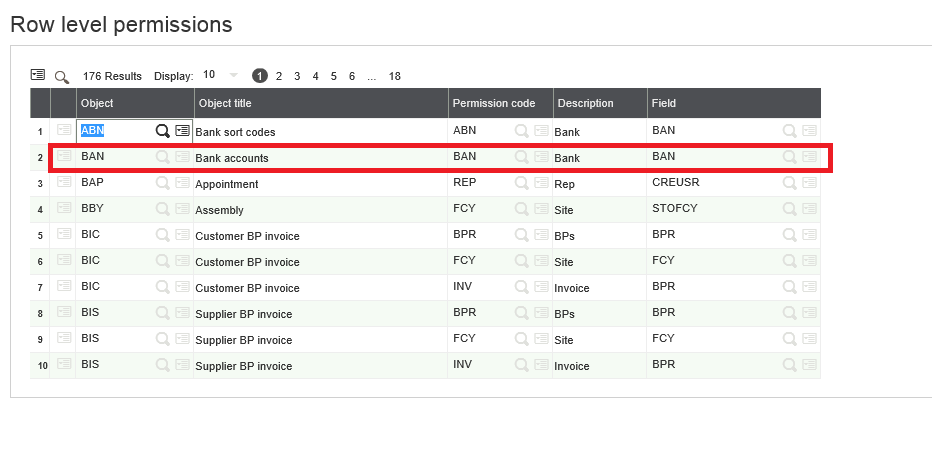Image resolution: width=932 pixels, height=456 pixels.
Task: Click current page 1 indicator
Action: point(260,76)
